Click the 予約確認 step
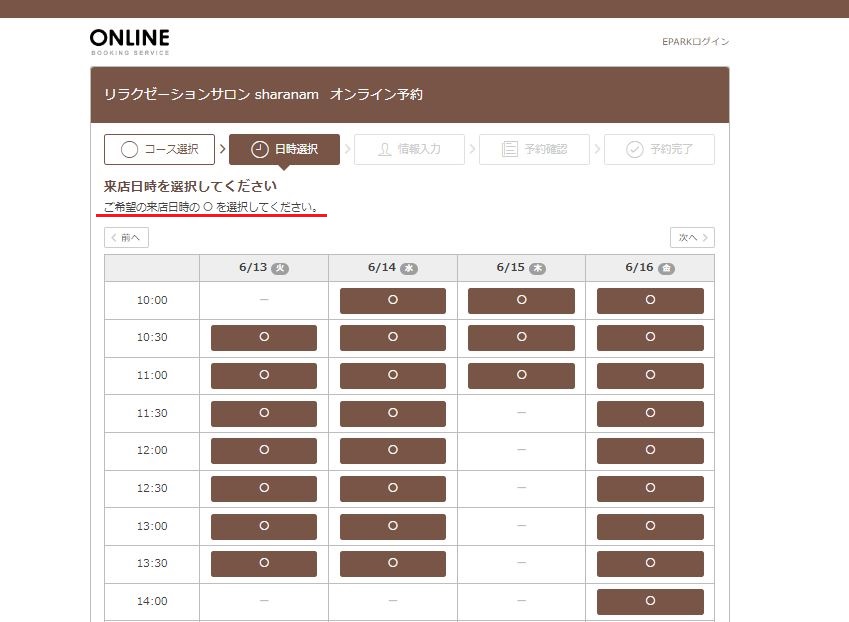 (x=534, y=150)
